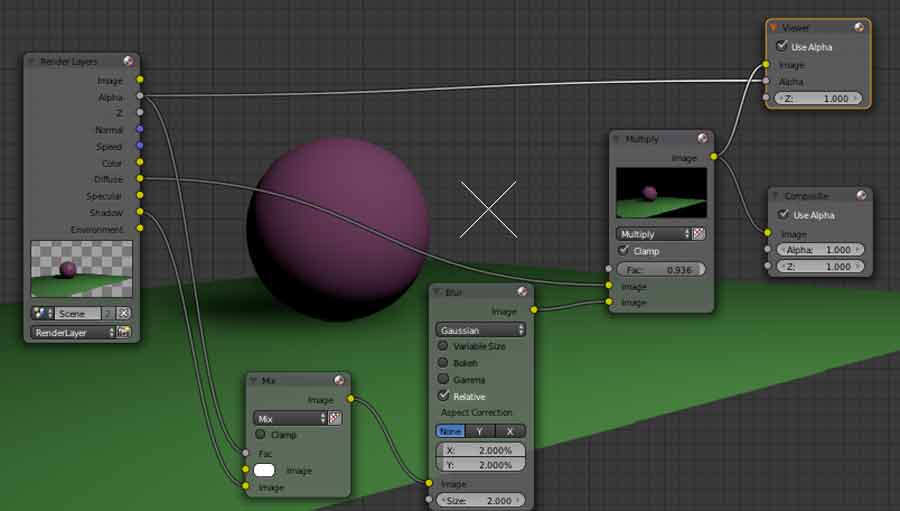Click the preview sphere icon on Viewer node

tap(859, 28)
